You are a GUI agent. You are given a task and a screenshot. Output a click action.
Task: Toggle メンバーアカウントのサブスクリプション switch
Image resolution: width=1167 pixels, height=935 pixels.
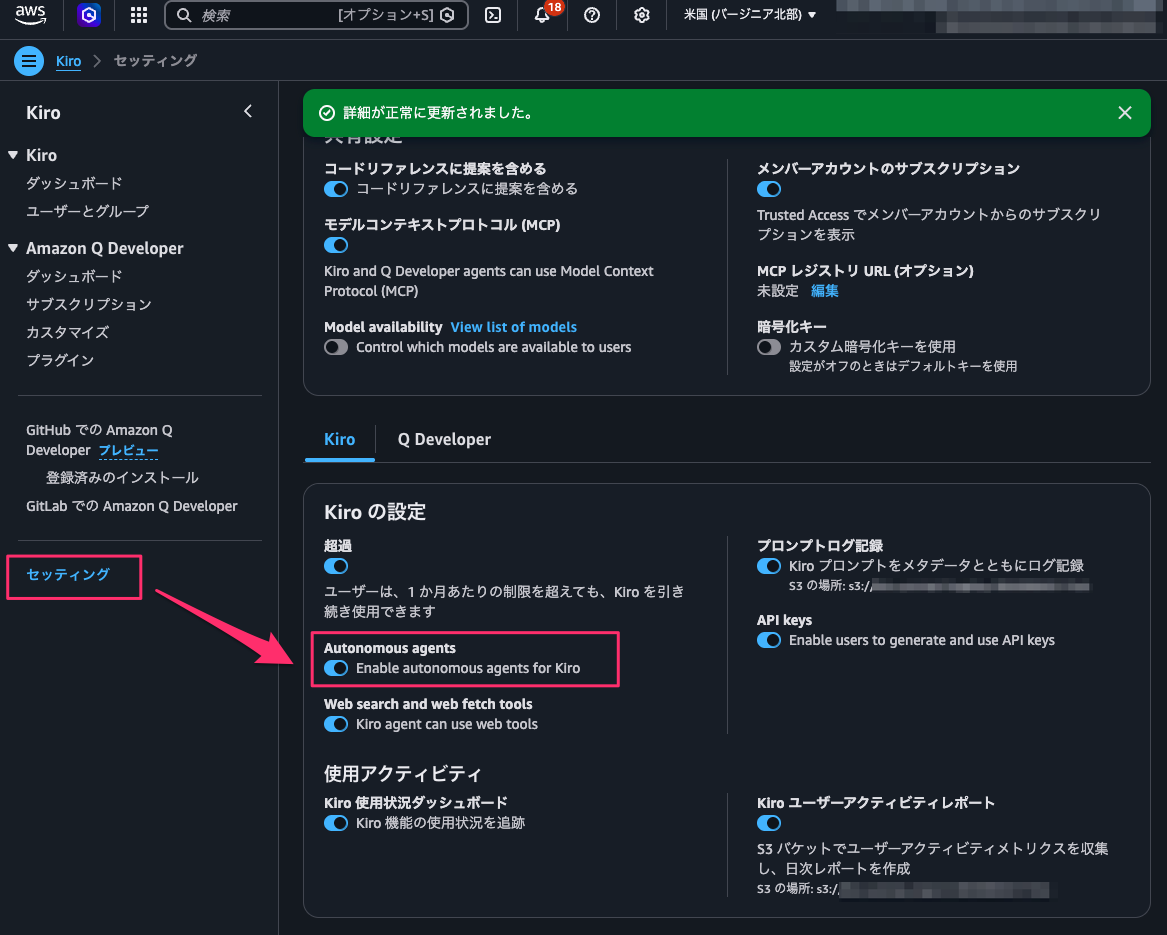click(x=769, y=189)
